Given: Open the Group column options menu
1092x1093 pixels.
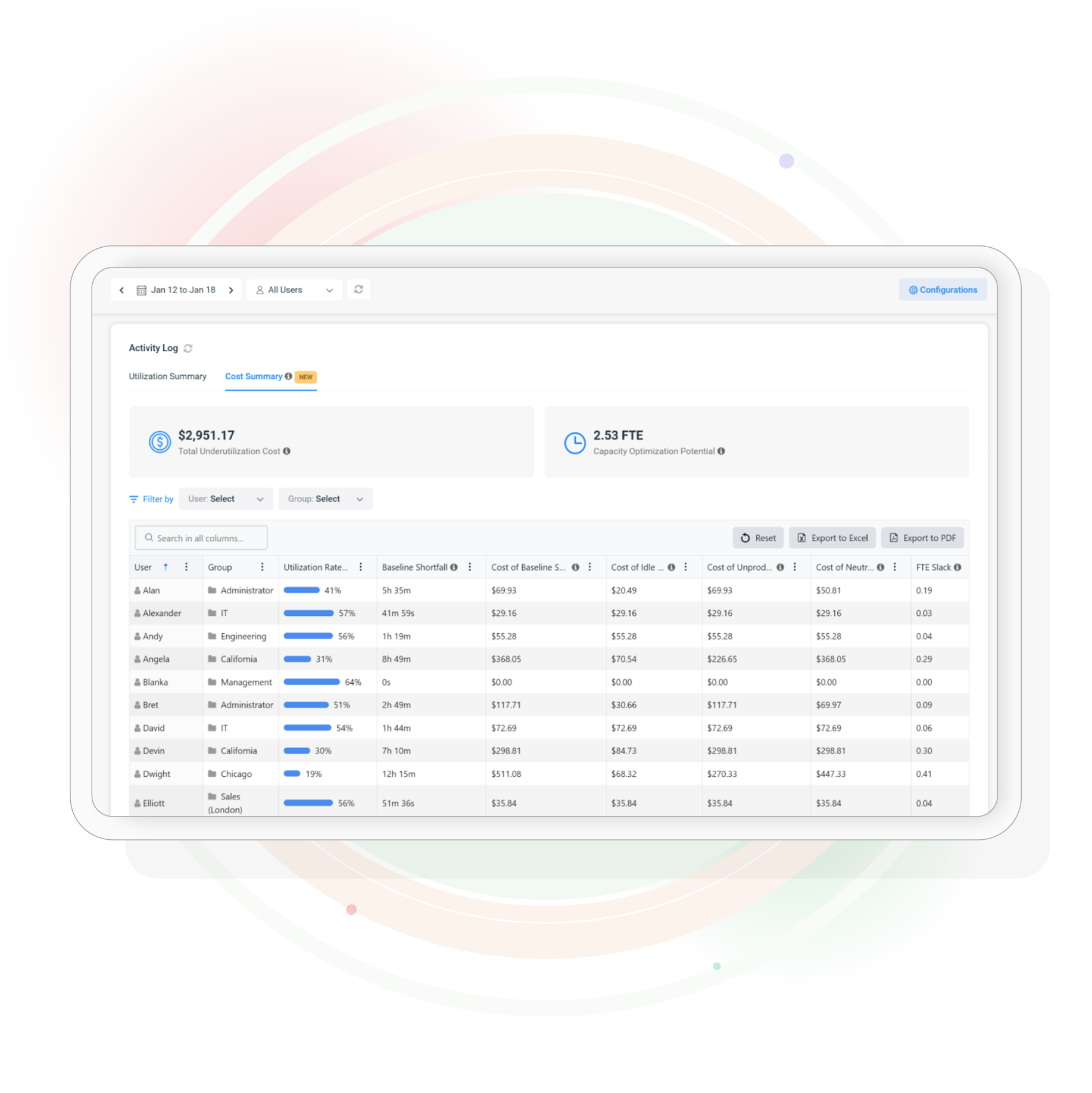Looking at the screenshot, I should pyautogui.click(x=263, y=567).
